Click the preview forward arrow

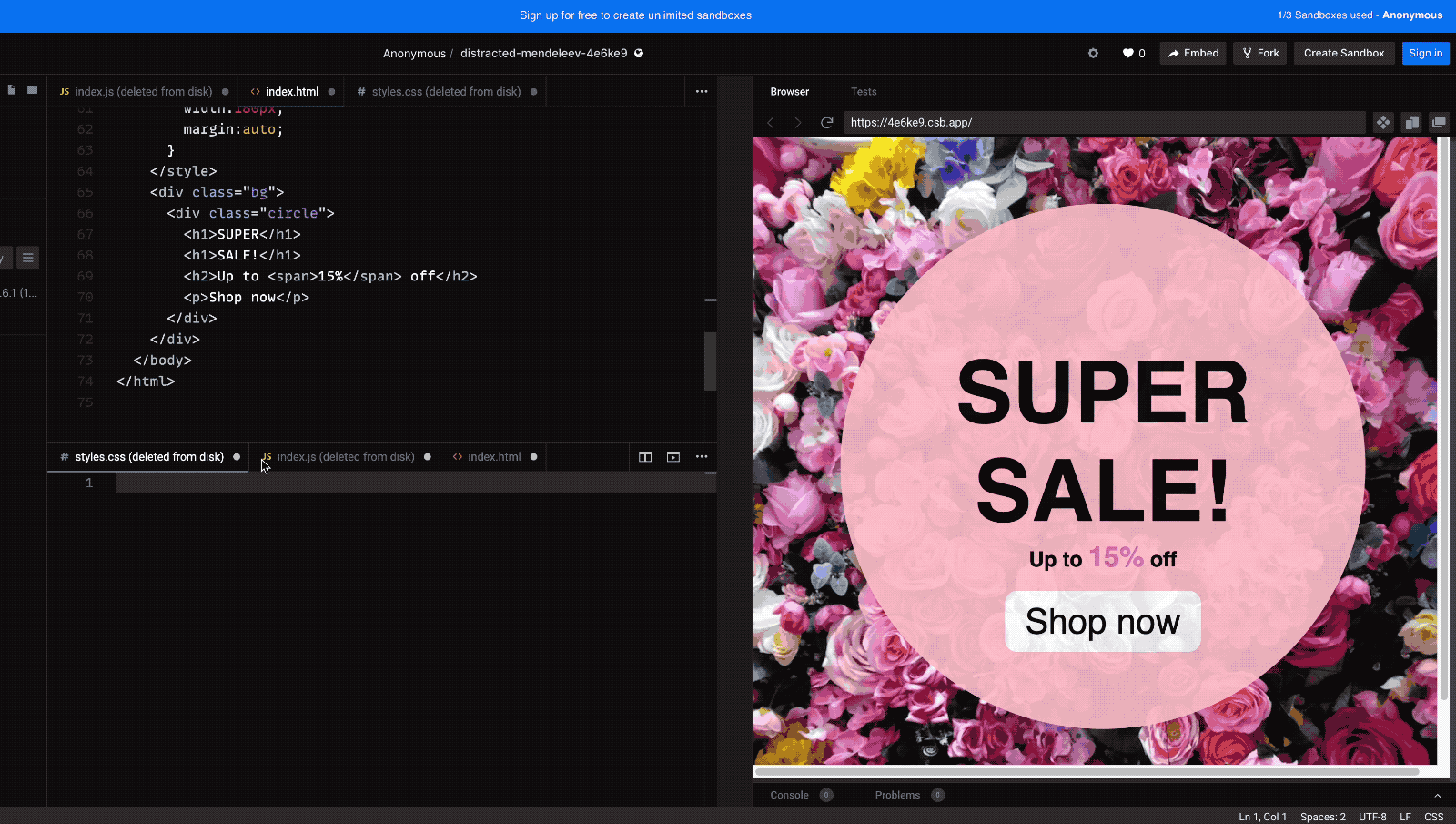(798, 123)
